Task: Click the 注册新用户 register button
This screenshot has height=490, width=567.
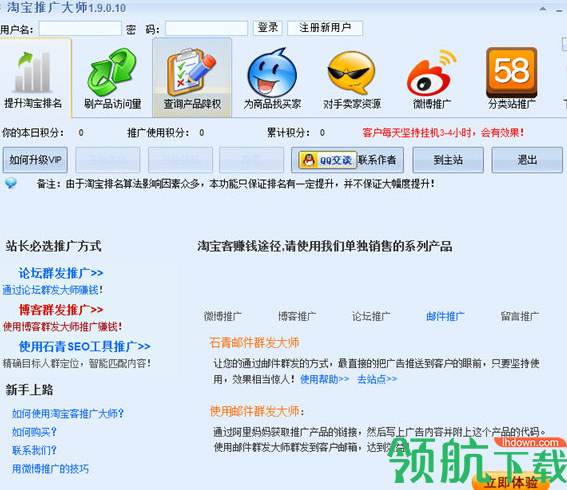Action: 325,28
